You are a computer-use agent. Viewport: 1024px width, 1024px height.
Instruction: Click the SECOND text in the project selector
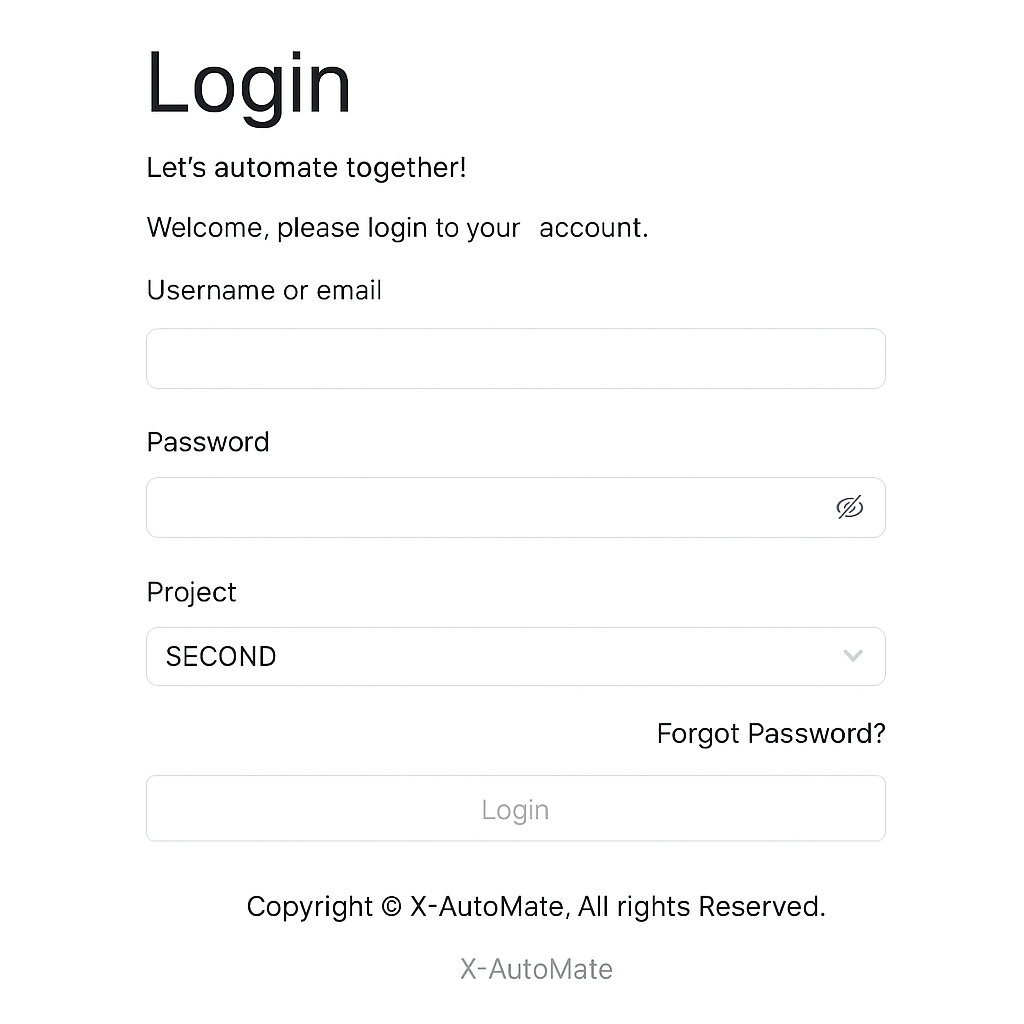[221, 656]
